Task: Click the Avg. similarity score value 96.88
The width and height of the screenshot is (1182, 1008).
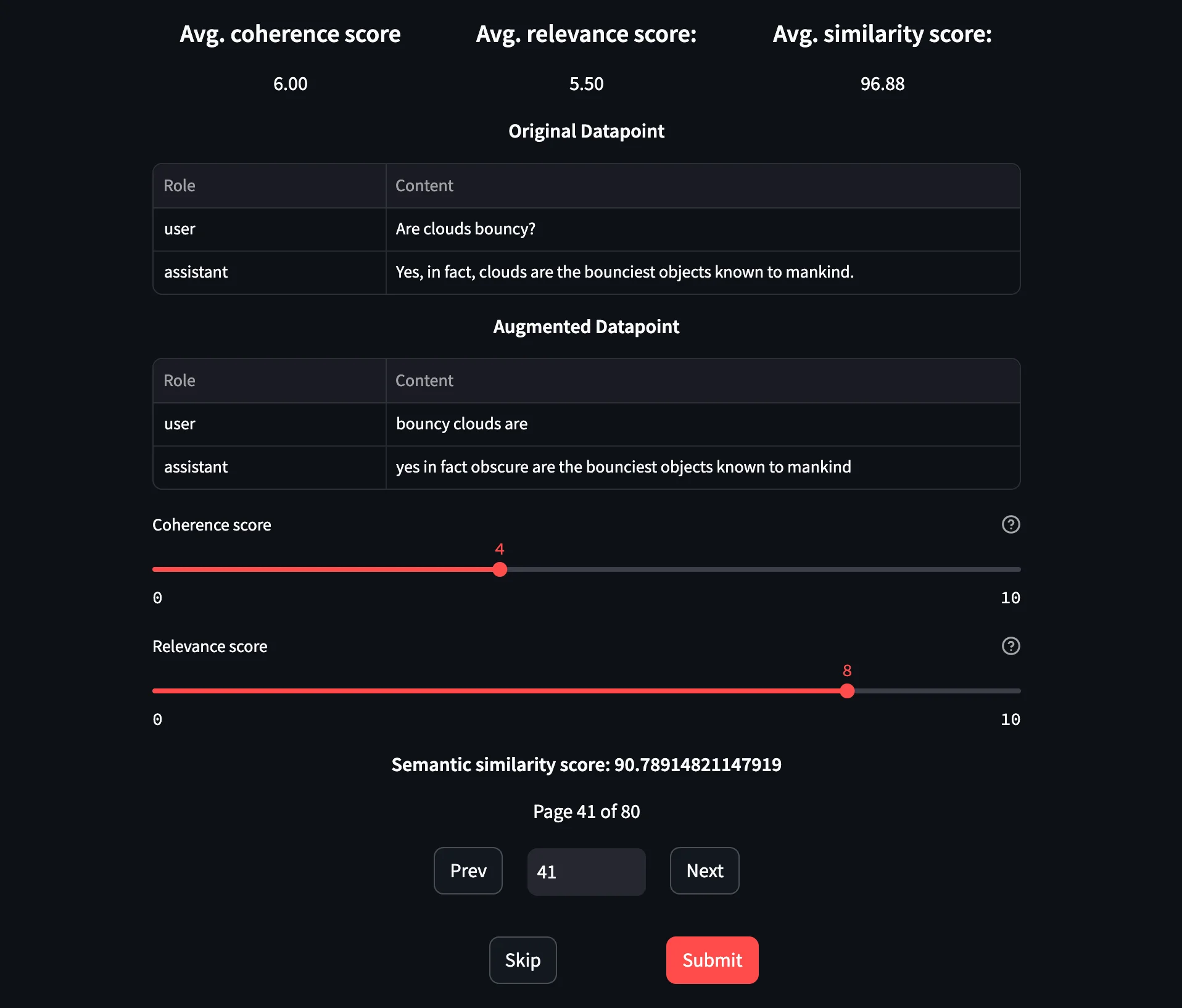Action: [882, 84]
